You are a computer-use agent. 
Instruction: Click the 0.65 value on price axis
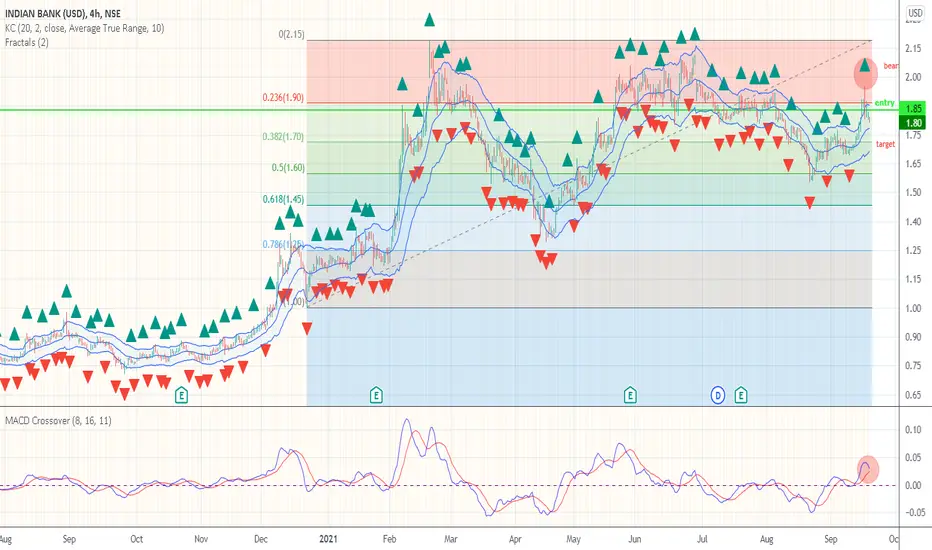[912, 394]
